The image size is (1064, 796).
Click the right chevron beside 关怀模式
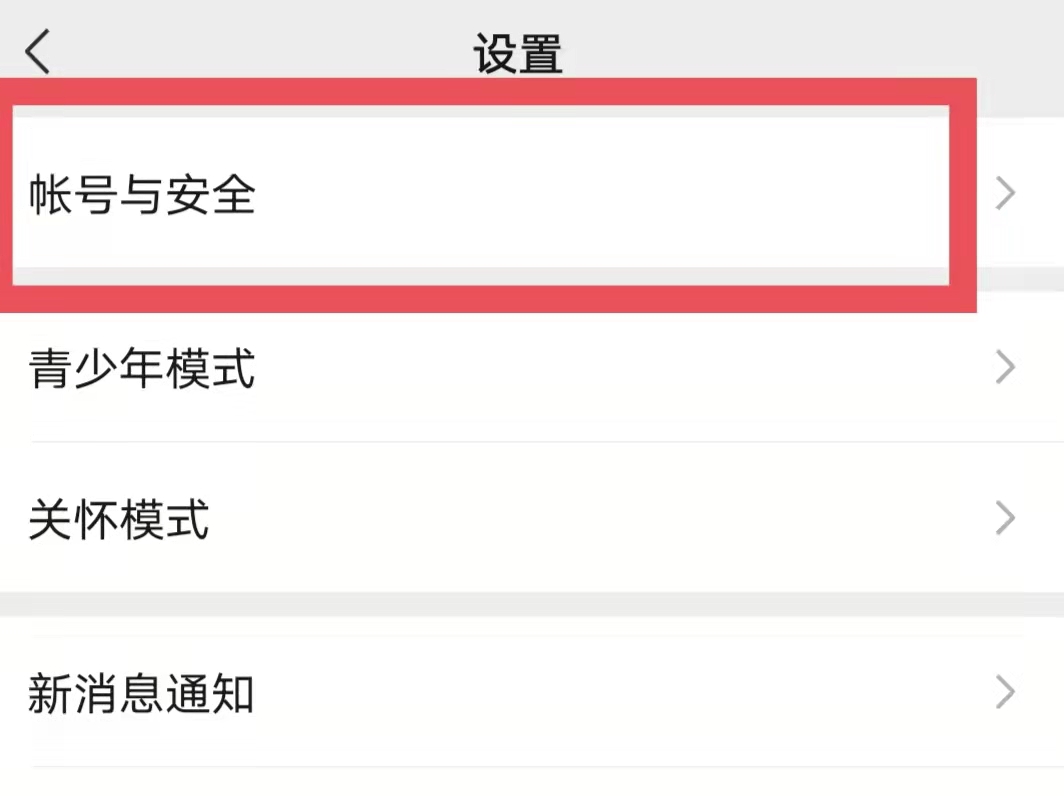[1006, 520]
